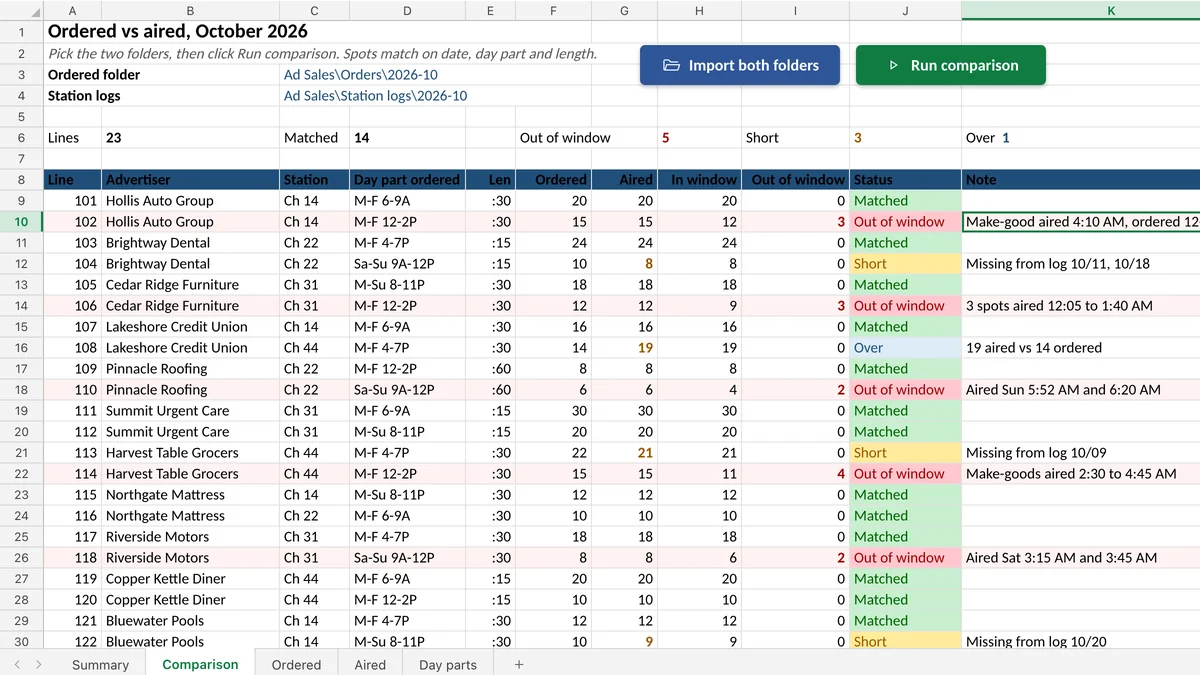Click the Matched count value 14
The image size is (1200, 675).
[362, 138]
